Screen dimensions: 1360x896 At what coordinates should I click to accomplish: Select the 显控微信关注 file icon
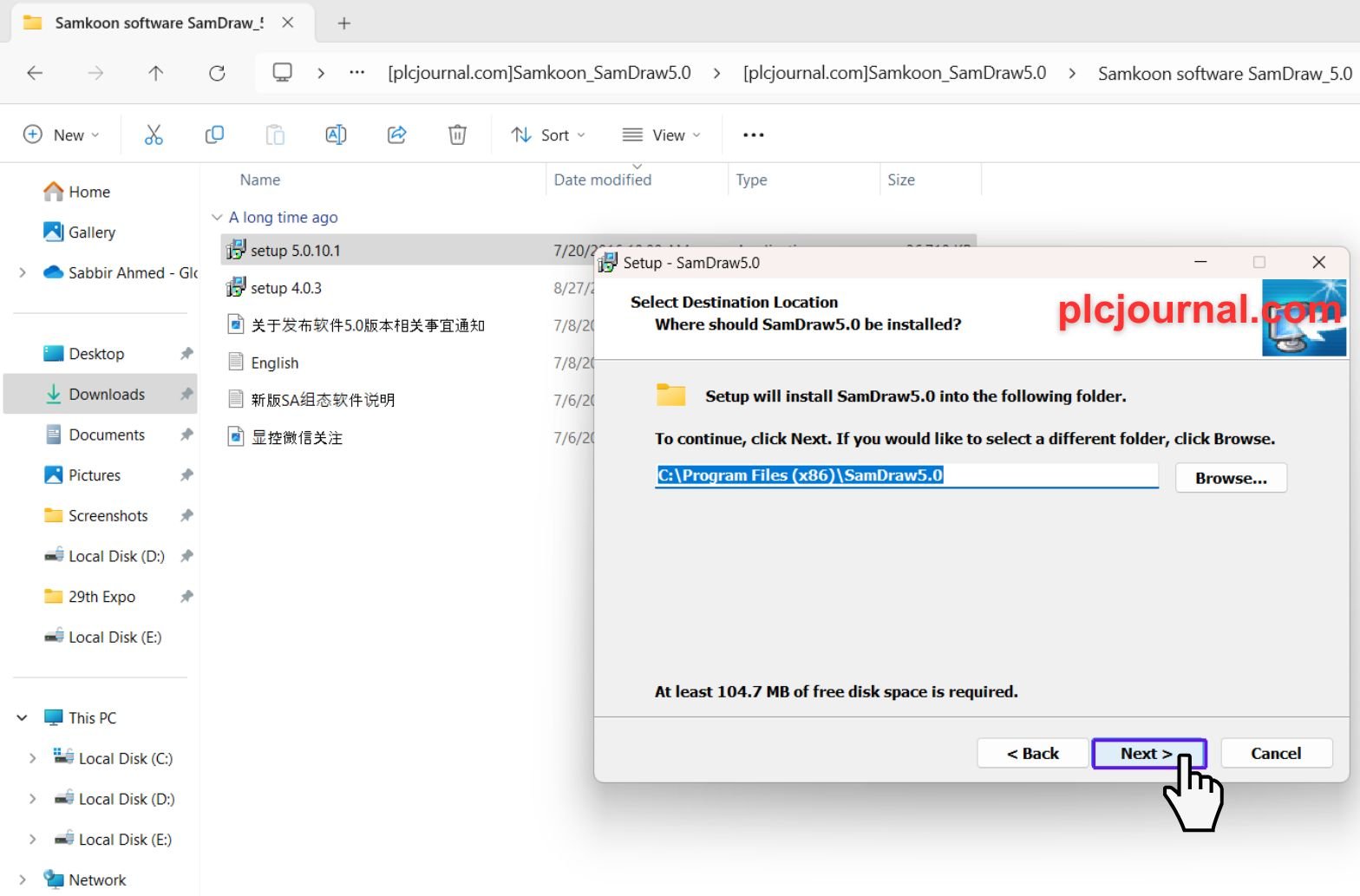click(235, 436)
